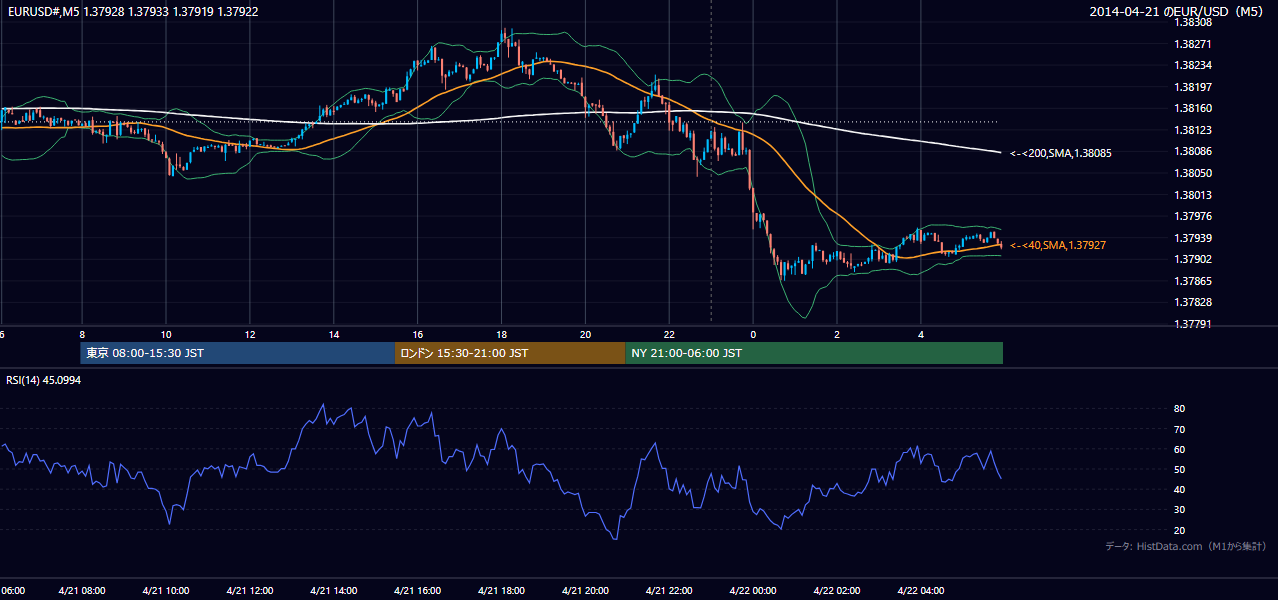Screen dimensions: 1278x600
Task: Click price axis label 1.38013
Action: pos(1192,195)
